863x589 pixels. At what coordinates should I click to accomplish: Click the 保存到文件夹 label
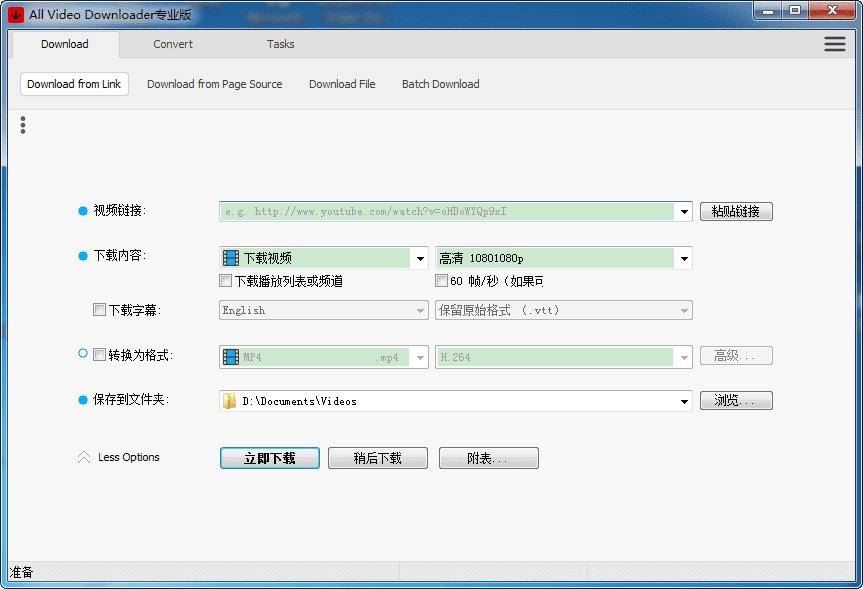coord(131,400)
